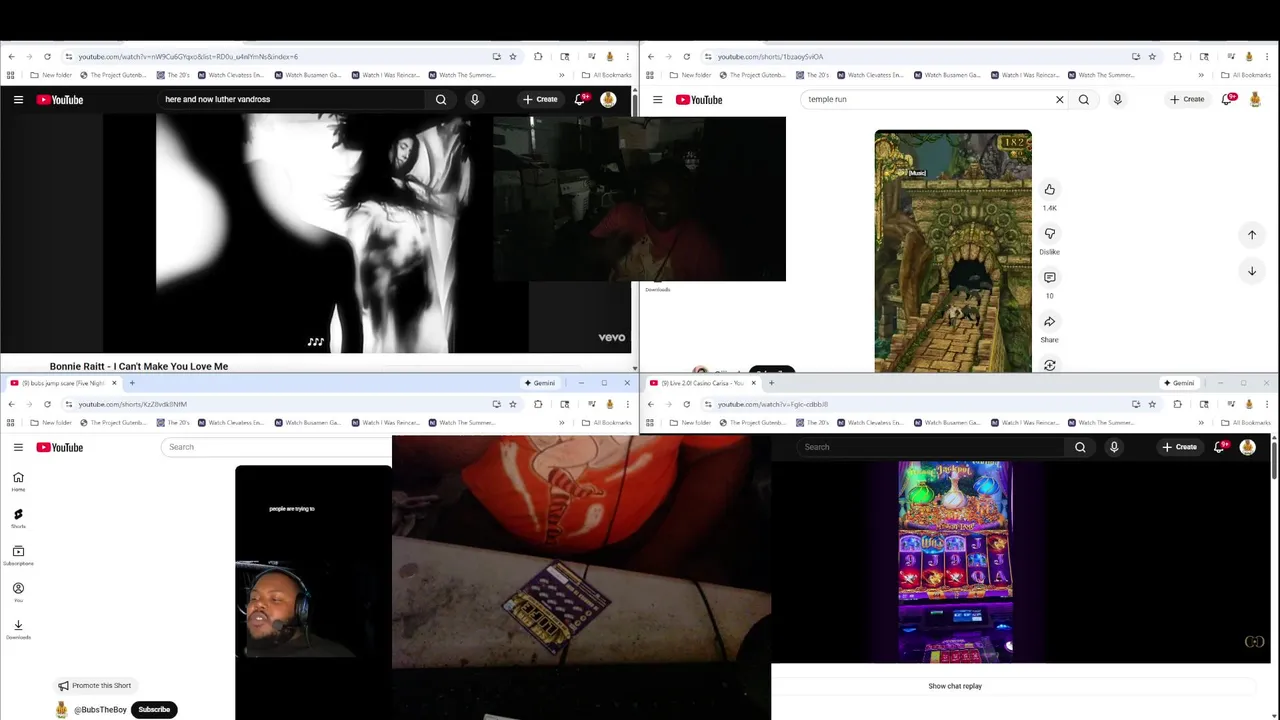The image size is (1280, 720).
Task: Click 'Show chat replay' button
Action: pos(955,686)
